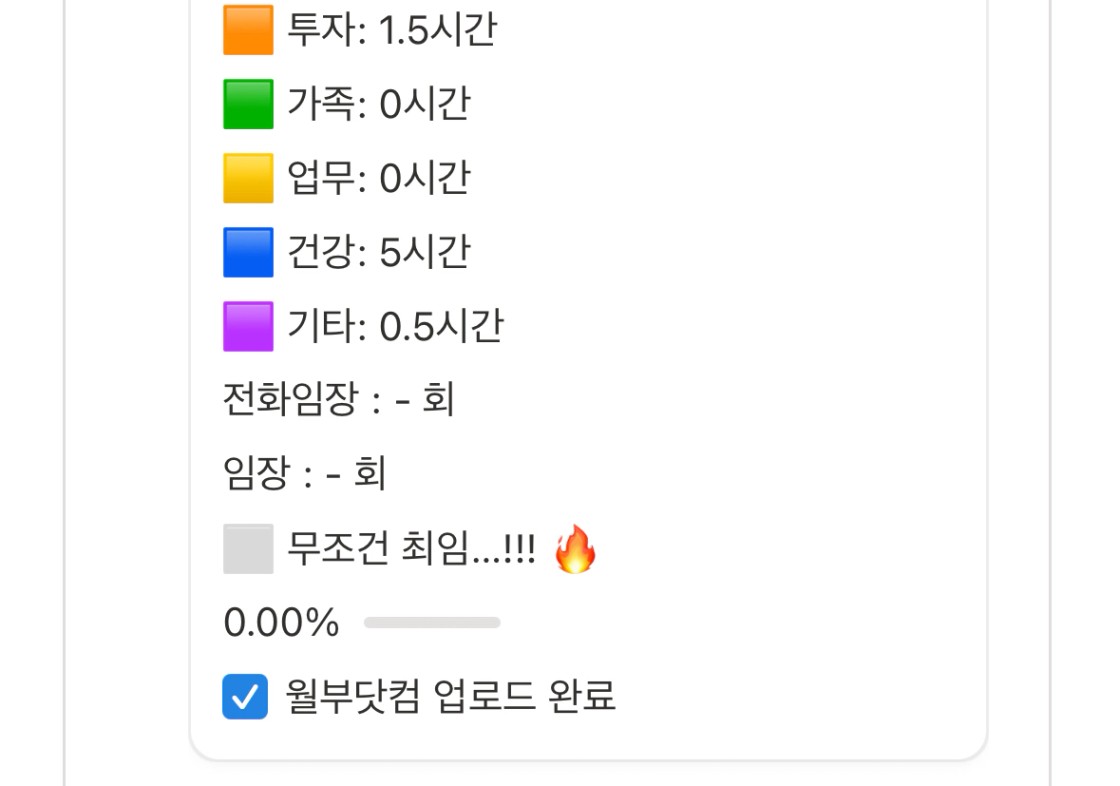Viewport: 1120px width, 786px height.
Task: Click the 전화임장 : - 회 line
Action: tap(339, 399)
